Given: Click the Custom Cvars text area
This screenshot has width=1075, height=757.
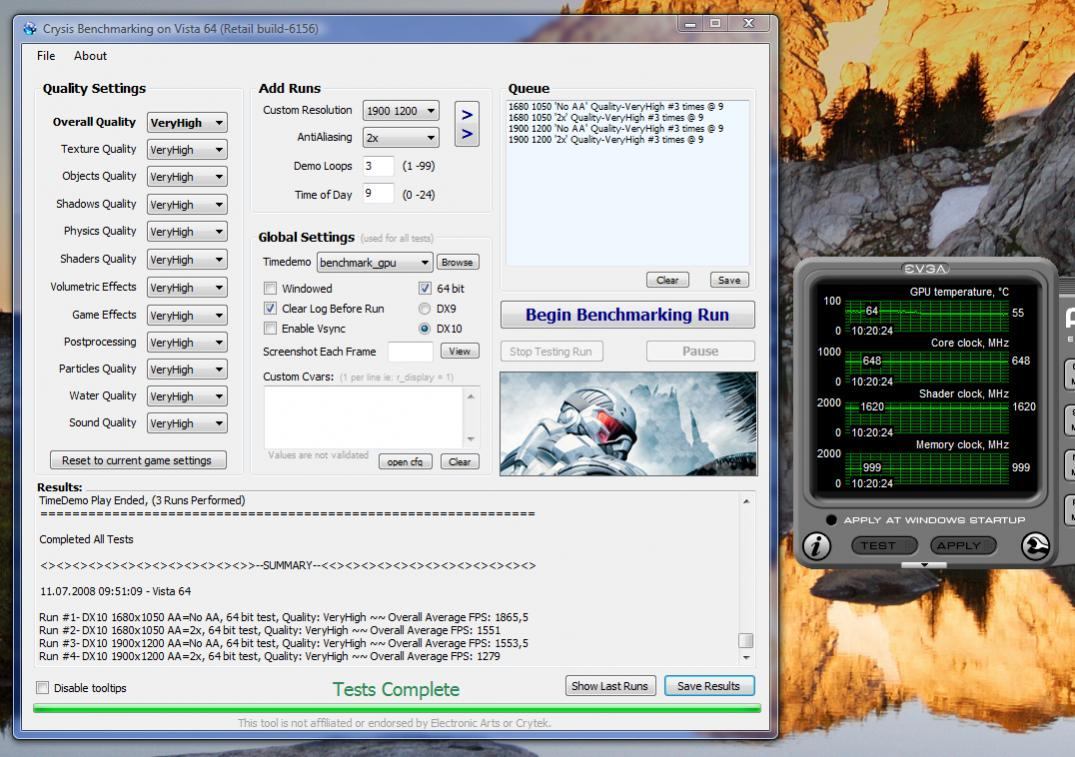Looking at the screenshot, I should [x=364, y=418].
